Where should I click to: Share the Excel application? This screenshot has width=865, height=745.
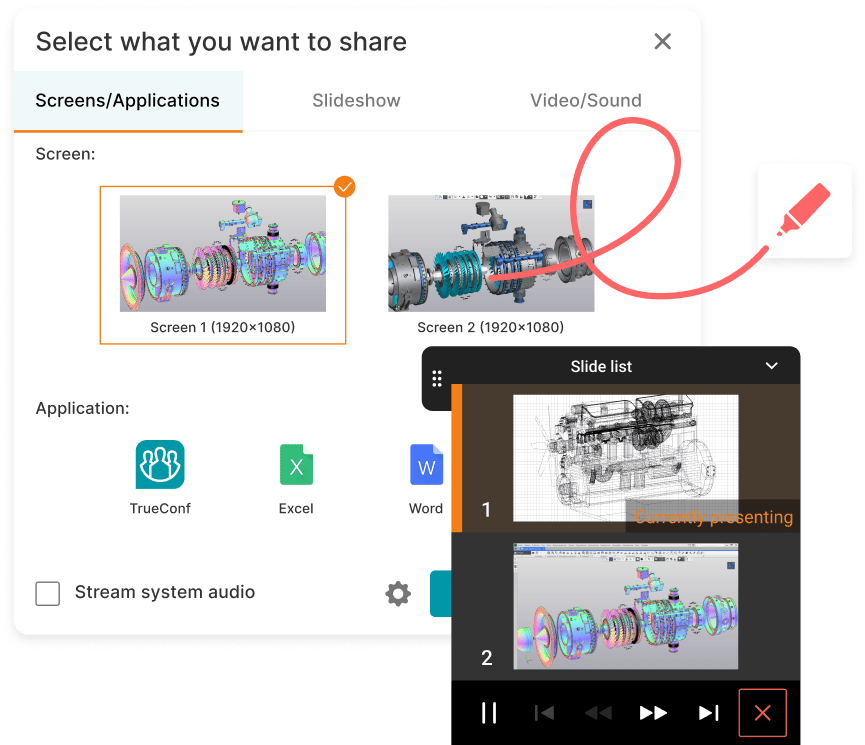[x=296, y=465]
